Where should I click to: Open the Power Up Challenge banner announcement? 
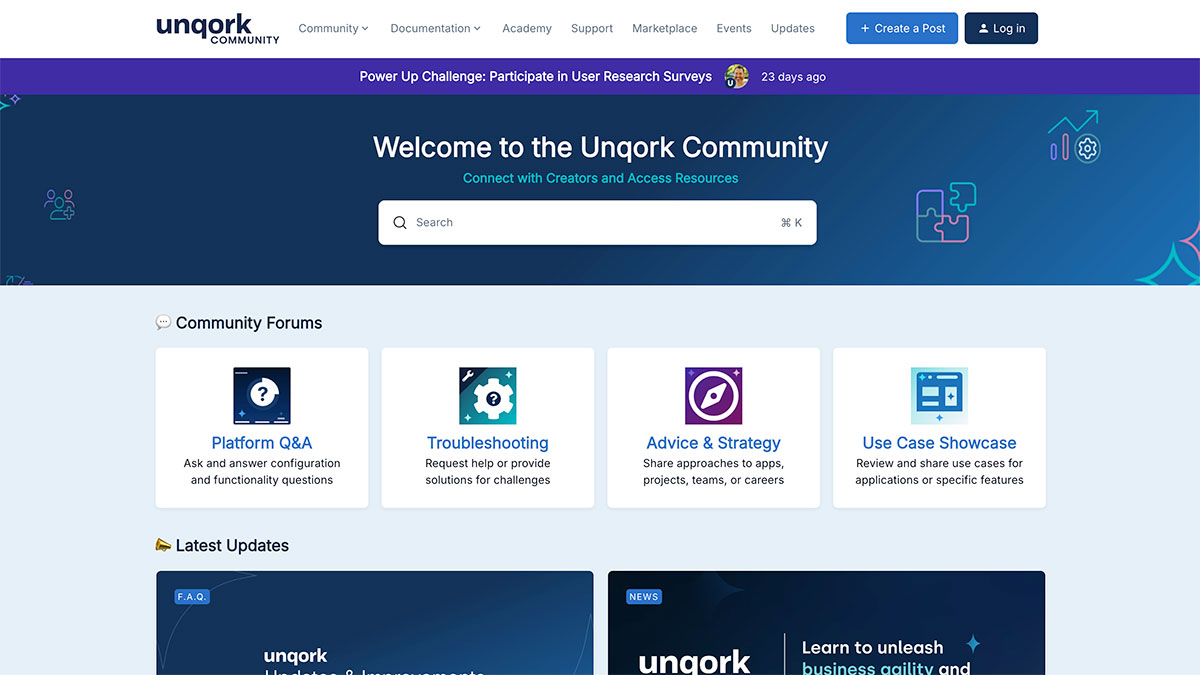coord(535,76)
